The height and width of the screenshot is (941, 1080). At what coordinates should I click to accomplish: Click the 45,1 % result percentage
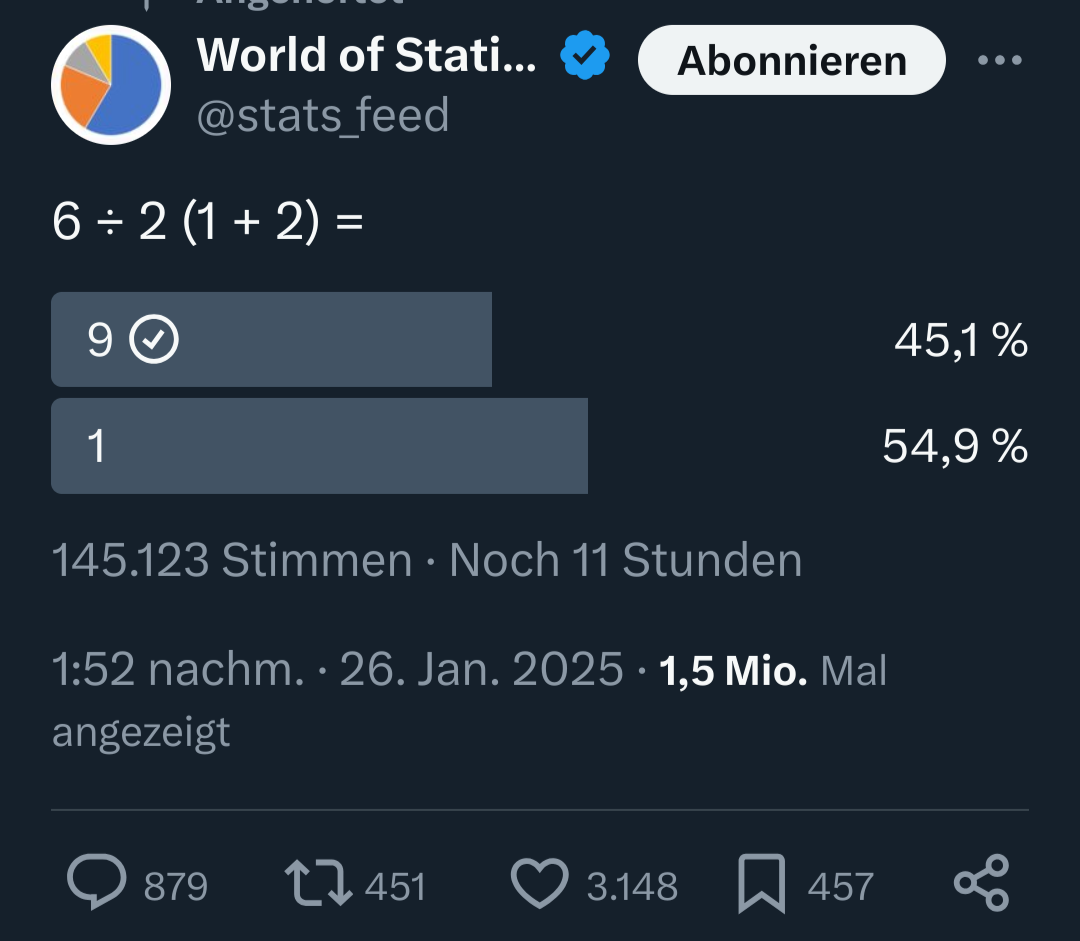tap(961, 341)
